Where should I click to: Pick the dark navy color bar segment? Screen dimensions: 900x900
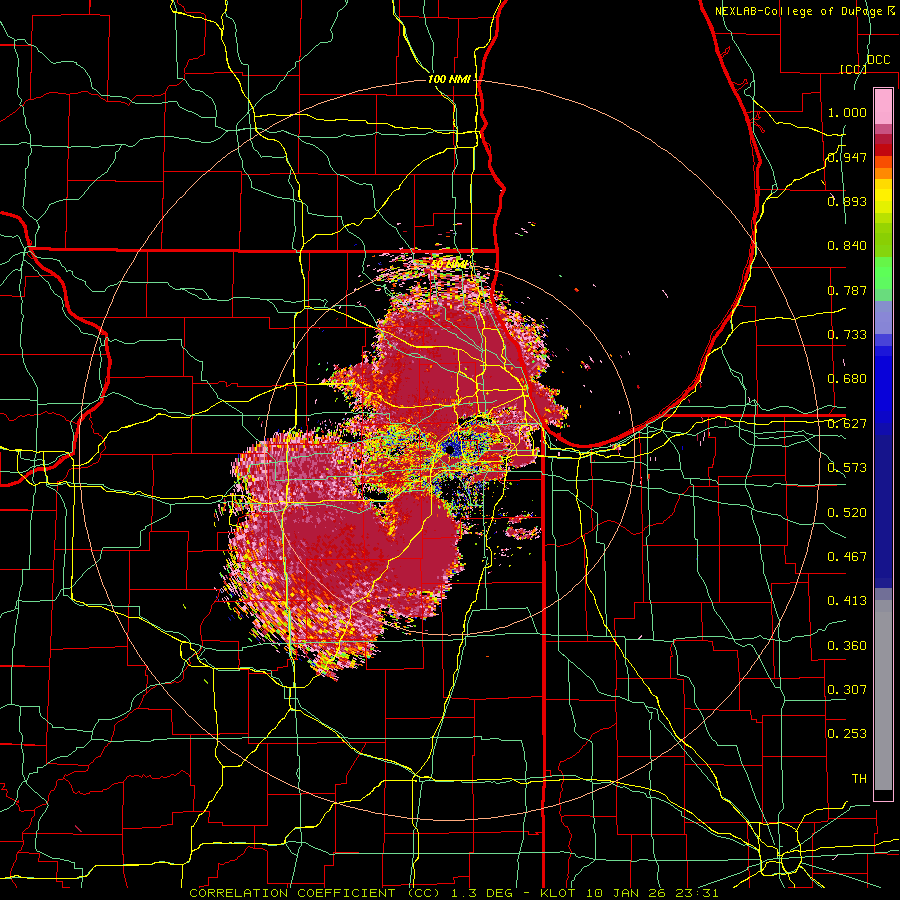point(883,511)
